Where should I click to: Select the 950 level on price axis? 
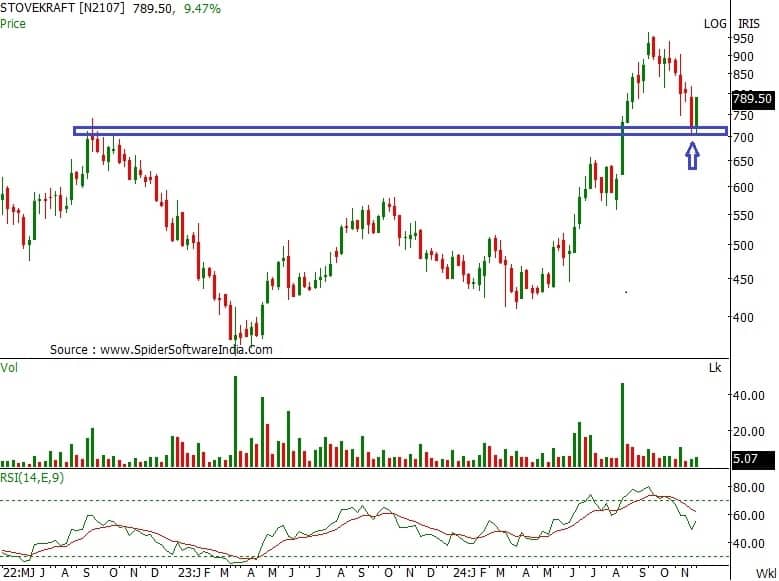pyautogui.click(x=743, y=39)
